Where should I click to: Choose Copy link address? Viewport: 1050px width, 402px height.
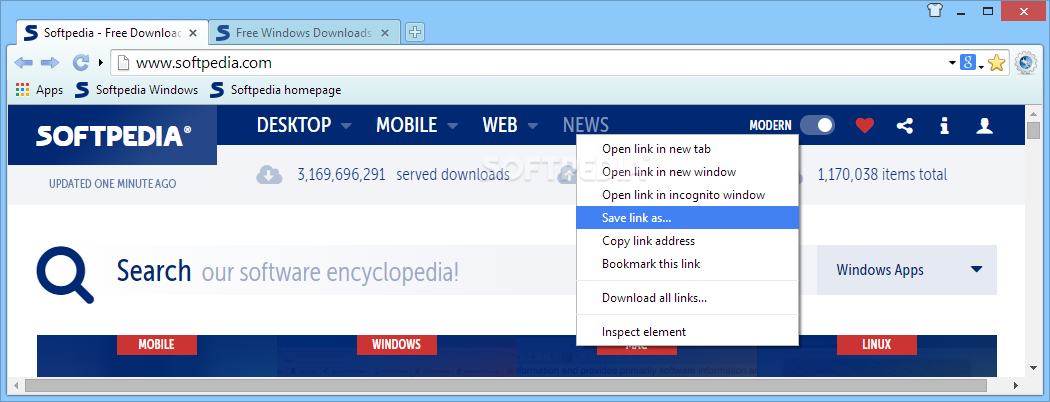688,241
